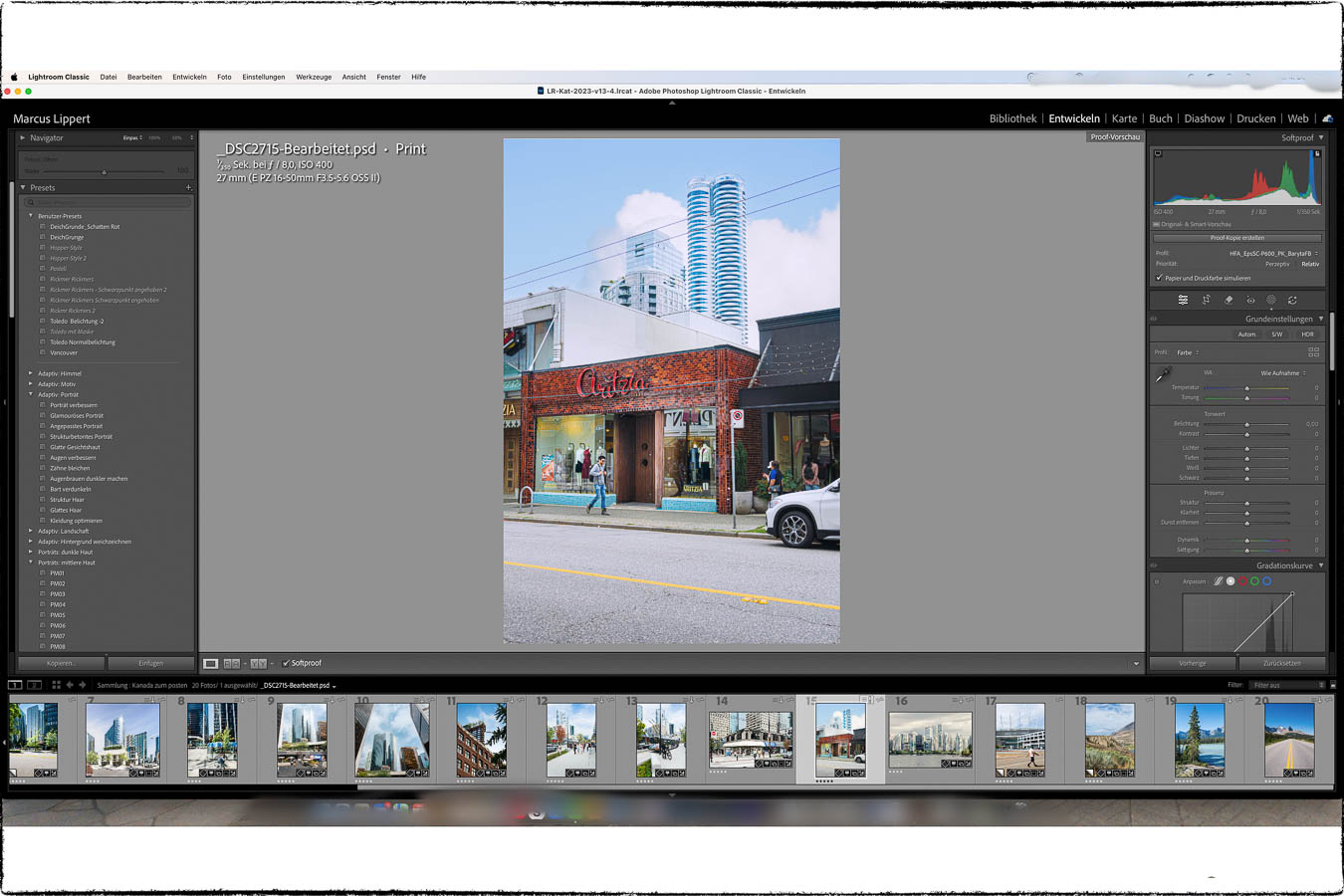Disable 'Papier und Druckfarbe simulieren'
1344x896 pixels.
[x=1158, y=278]
